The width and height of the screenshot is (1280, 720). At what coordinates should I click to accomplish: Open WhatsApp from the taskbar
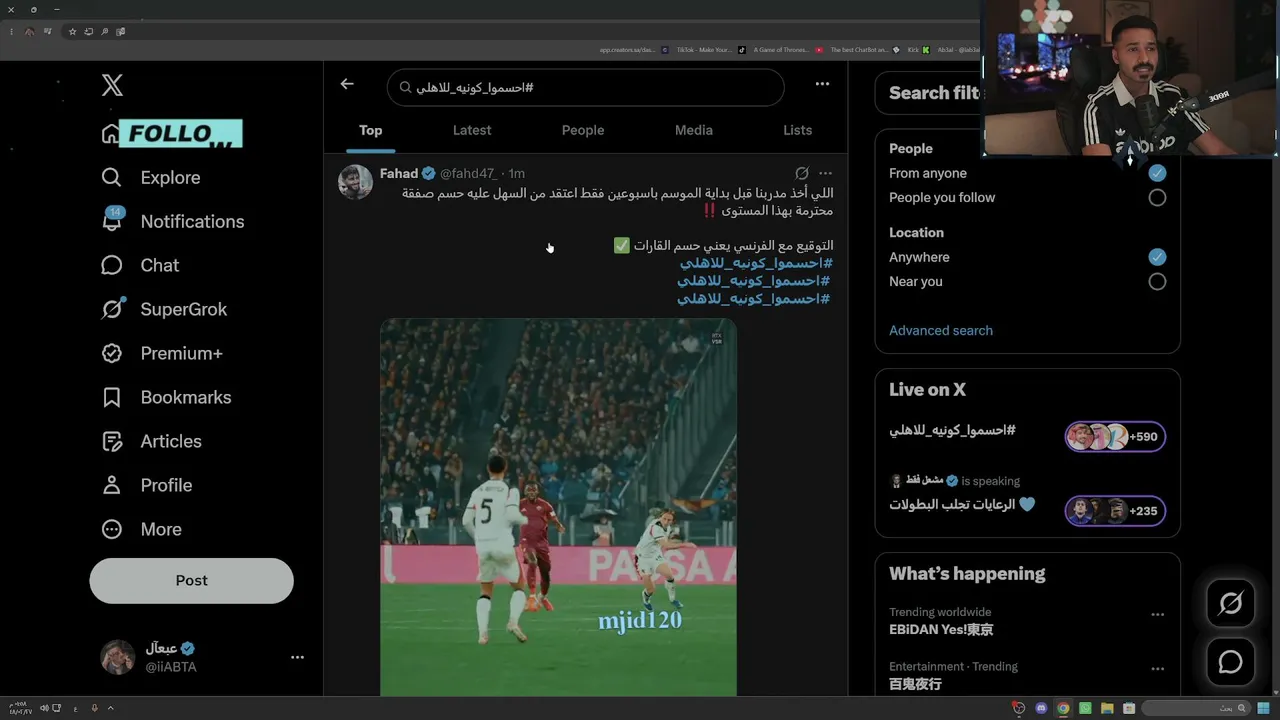(1085, 708)
